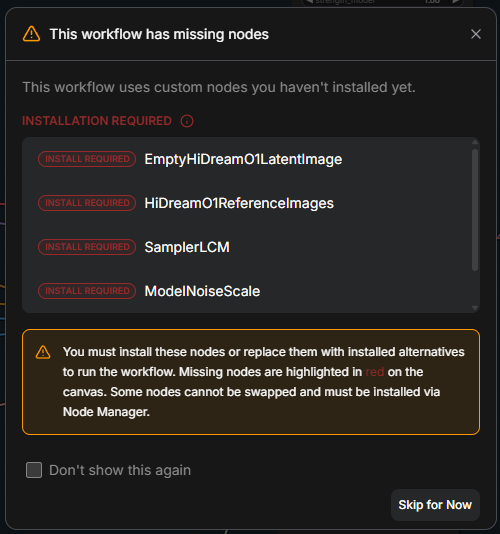Click Install Required badge for HiDreamO1ReferenceImages
Image resolution: width=500 pixels, height=534 pixels.
click(87, 203)
